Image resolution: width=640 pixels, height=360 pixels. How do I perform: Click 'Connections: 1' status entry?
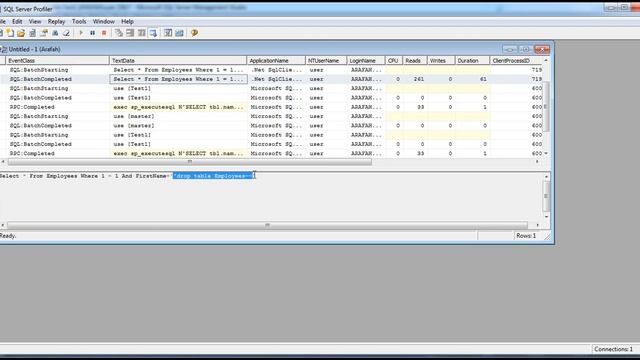coord(613,349)
